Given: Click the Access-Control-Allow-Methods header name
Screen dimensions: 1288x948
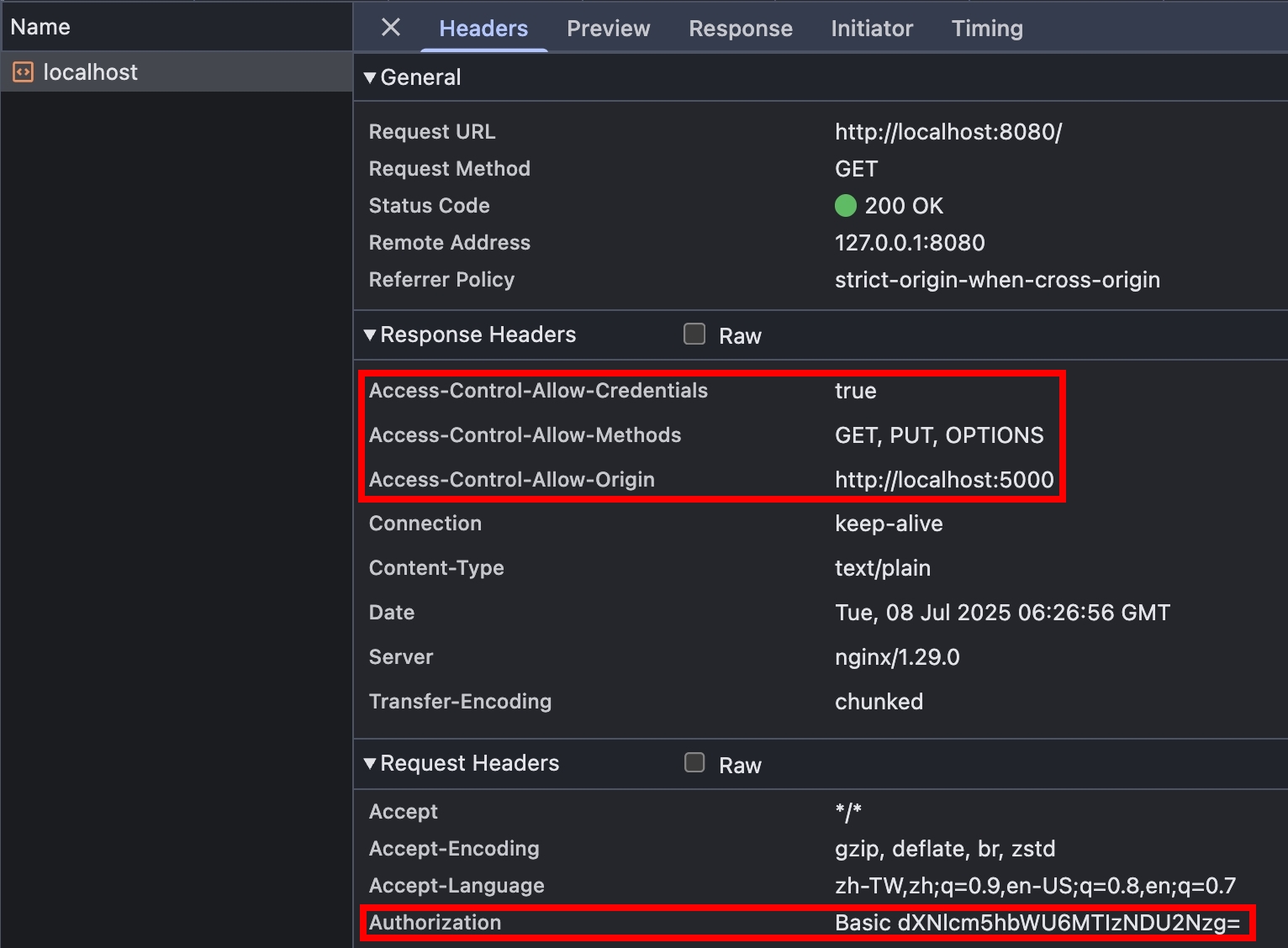Looking at the screenshot, I should click(x=525, y=435).
